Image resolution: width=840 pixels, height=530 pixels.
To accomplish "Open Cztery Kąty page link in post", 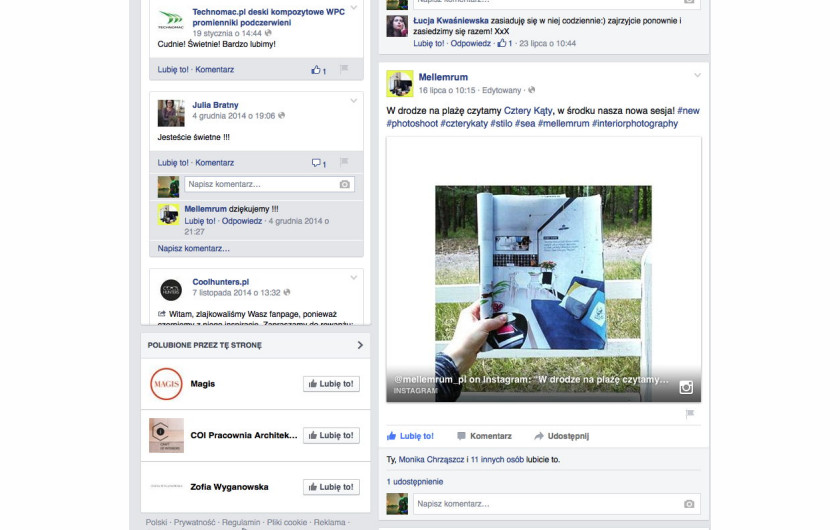I will pyautogui.click(x=528, y=111).
